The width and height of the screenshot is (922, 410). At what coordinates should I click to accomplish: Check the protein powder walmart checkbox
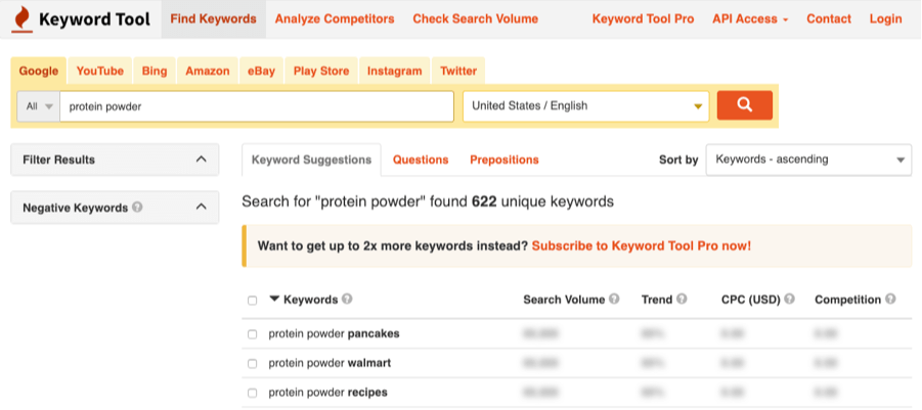[x=252, y=363]
